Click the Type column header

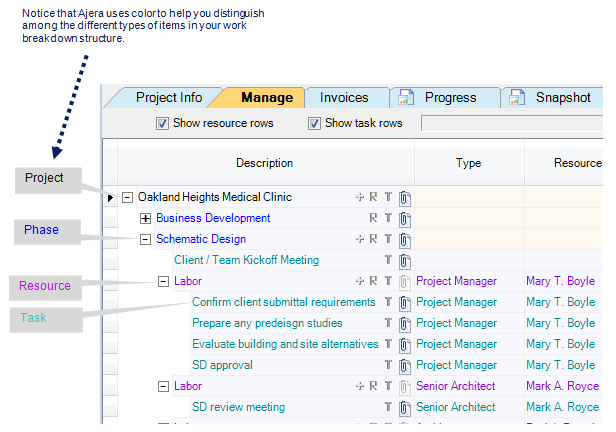468,163
